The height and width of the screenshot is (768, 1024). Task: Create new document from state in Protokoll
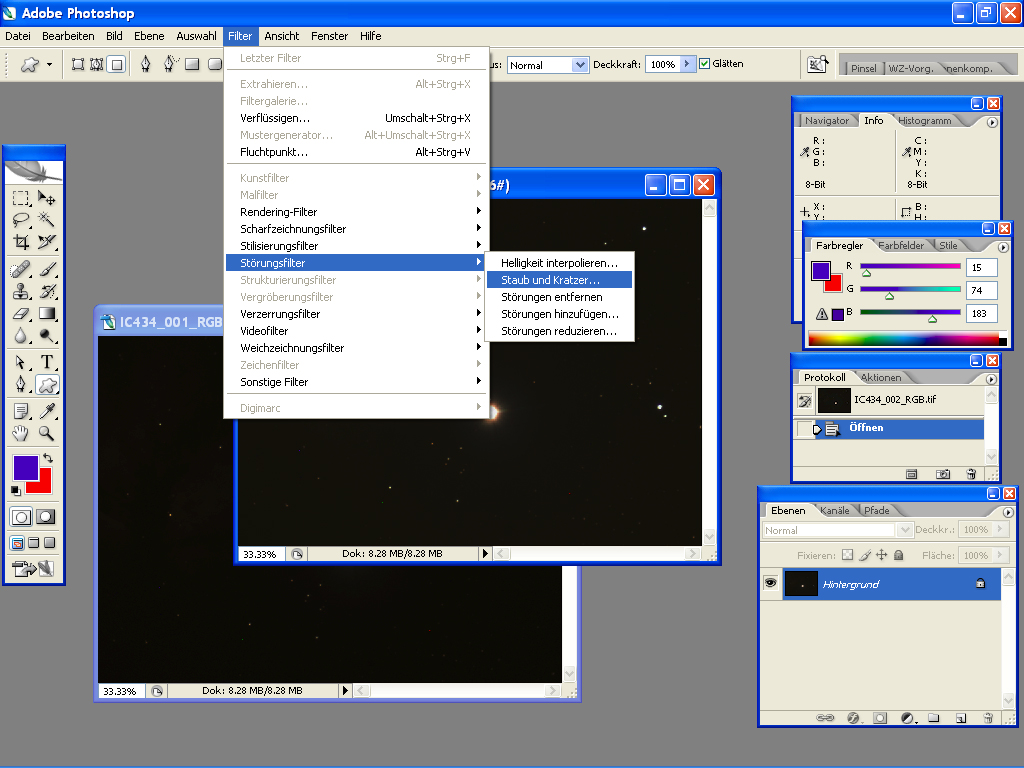click(x=912, y=474)
